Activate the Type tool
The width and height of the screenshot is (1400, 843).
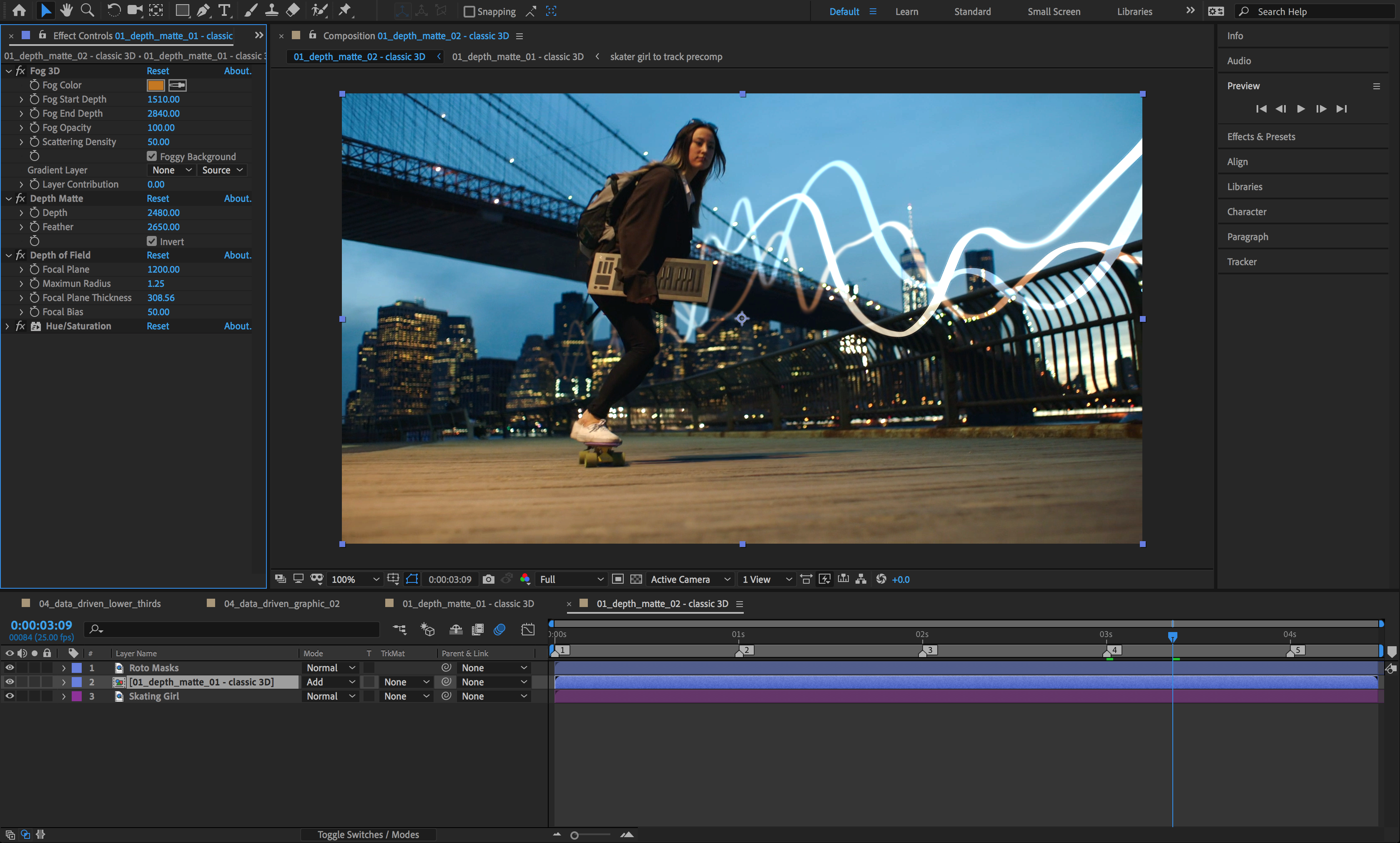pyautogui.click(x=224, y=10)
